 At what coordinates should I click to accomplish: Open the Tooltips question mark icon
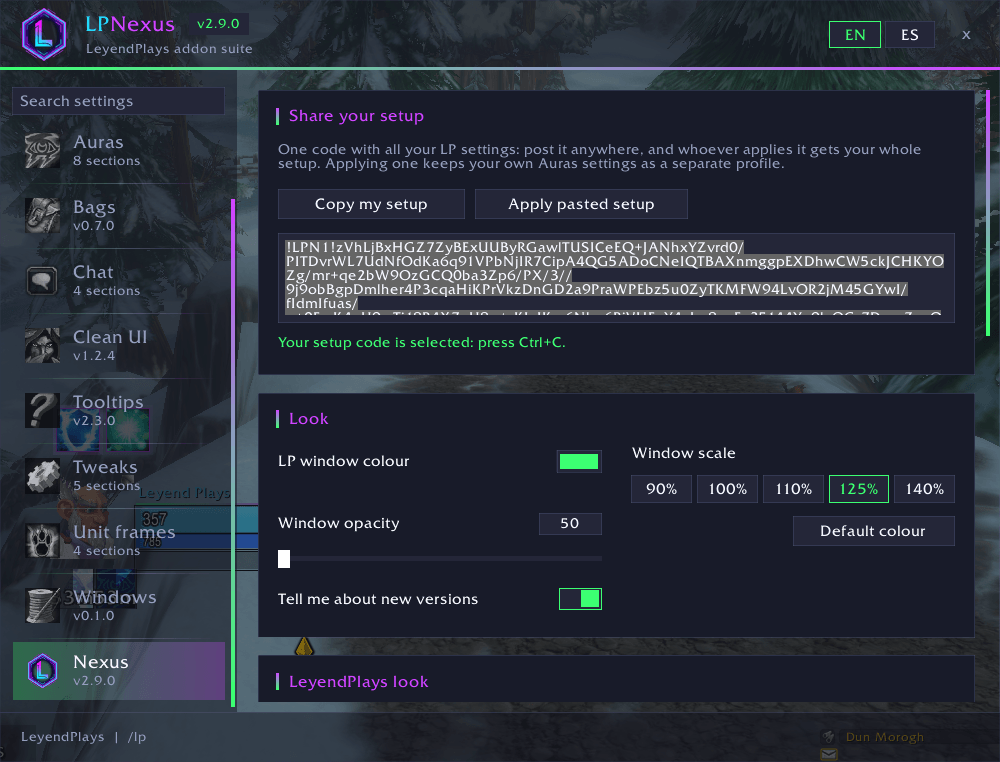coord(43,411)
